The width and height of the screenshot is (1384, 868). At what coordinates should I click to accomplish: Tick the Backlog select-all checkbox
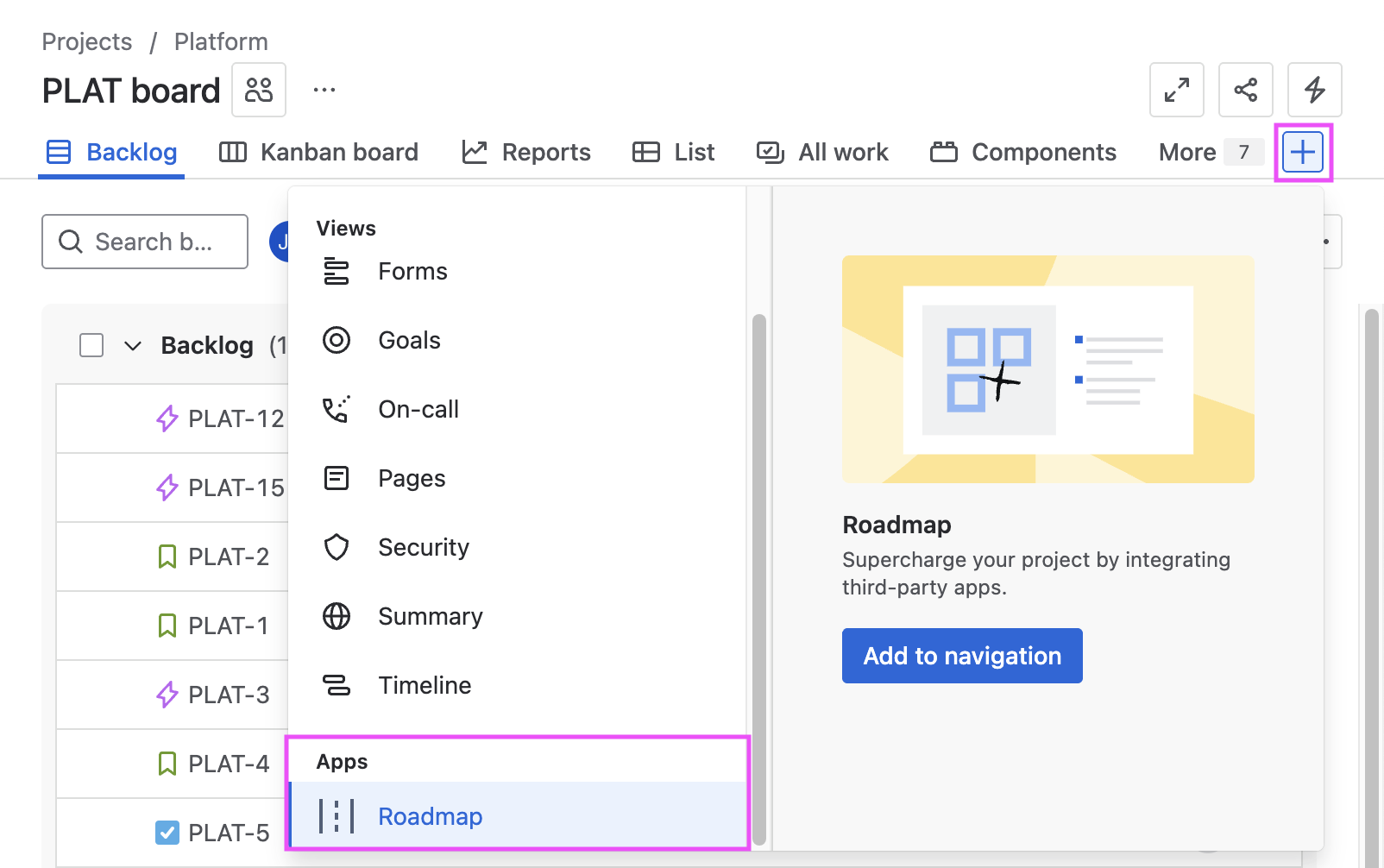pos(91,345)
